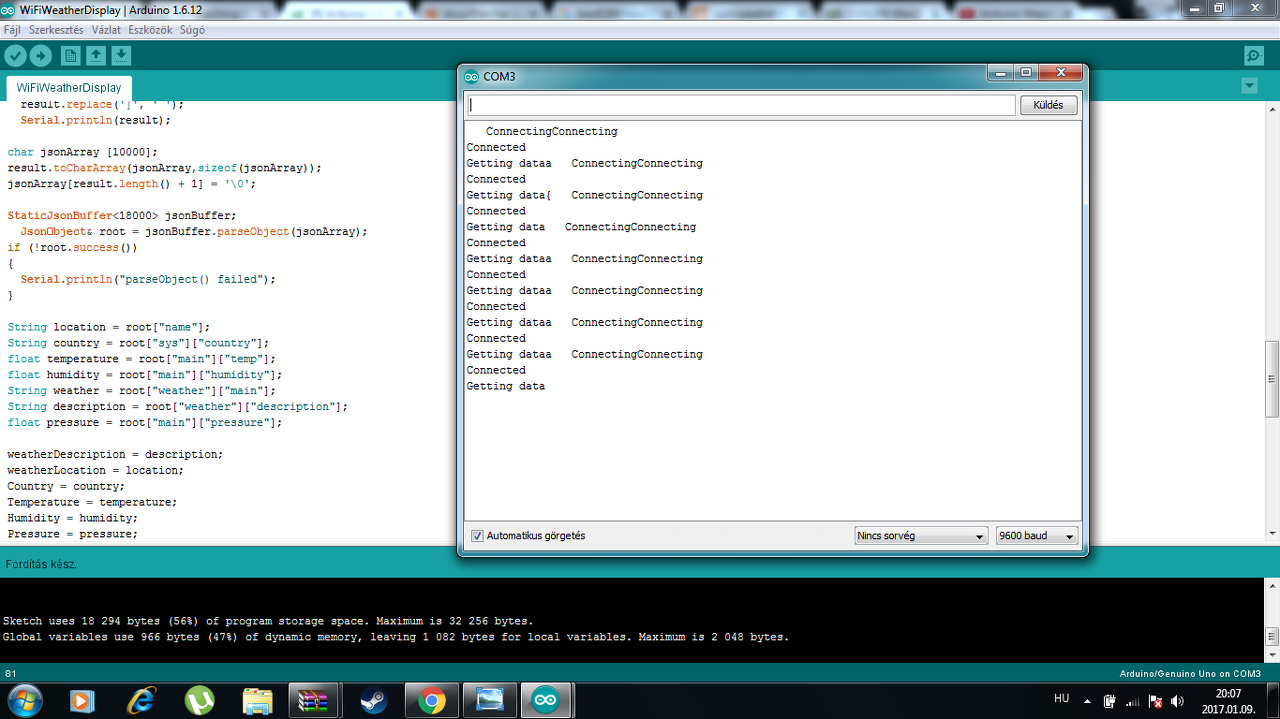Open the Súgó menu
The image size is (1280, 719).
click(192, 30)
